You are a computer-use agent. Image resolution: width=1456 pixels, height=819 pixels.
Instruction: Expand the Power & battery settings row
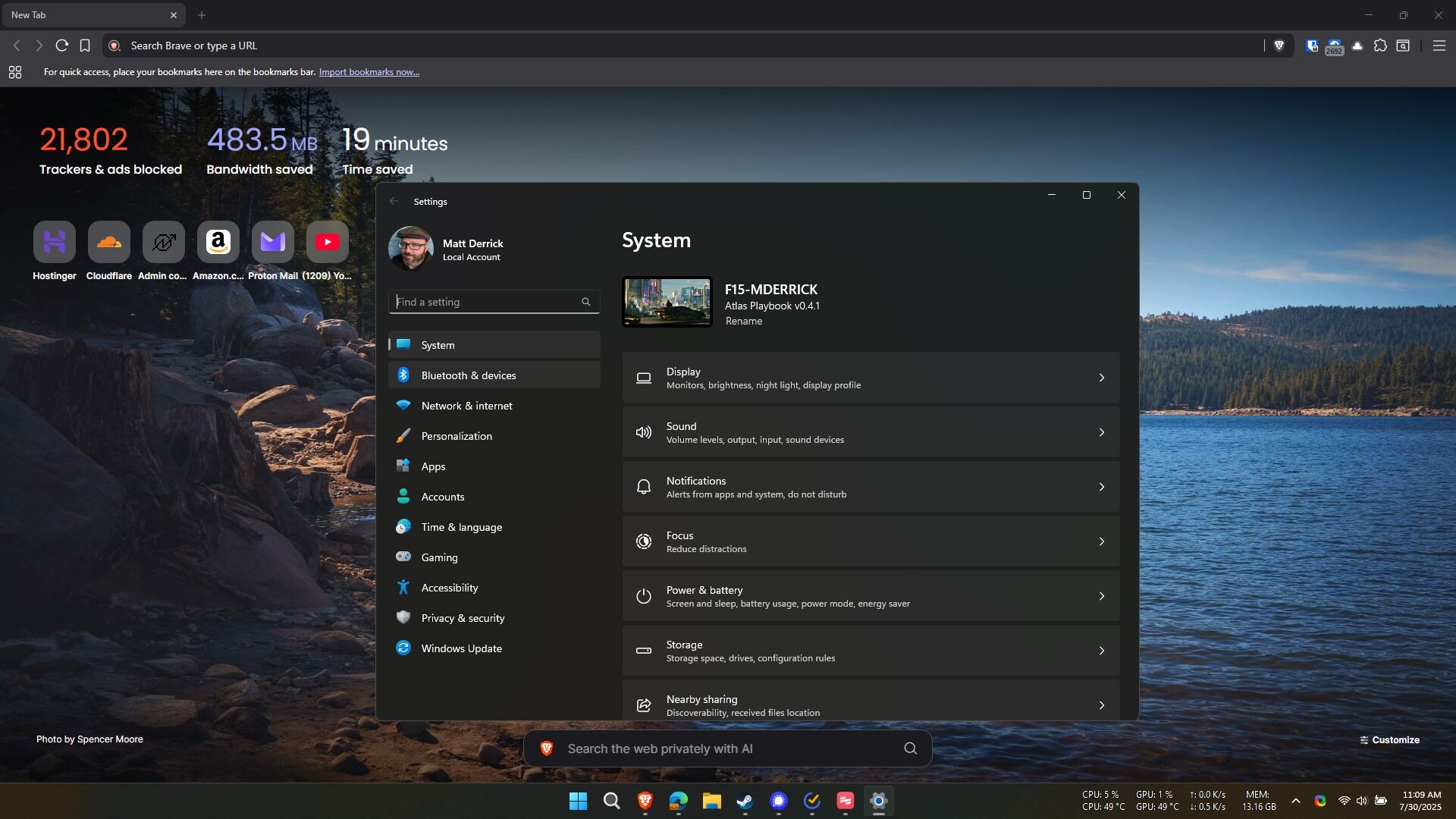pyautogui.click(x=871, y=596)
